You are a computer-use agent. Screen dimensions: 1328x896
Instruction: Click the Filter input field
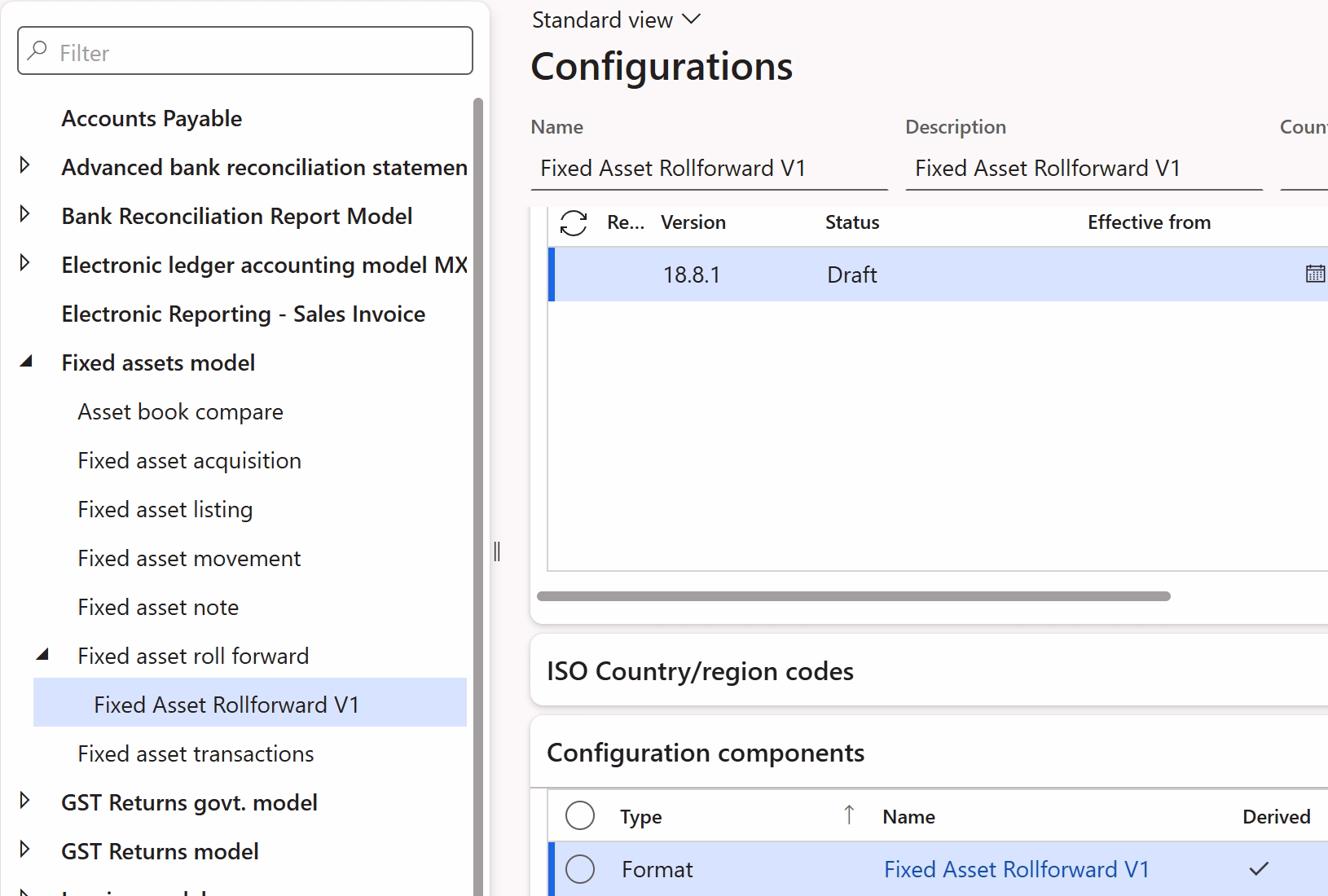[245, 51]
